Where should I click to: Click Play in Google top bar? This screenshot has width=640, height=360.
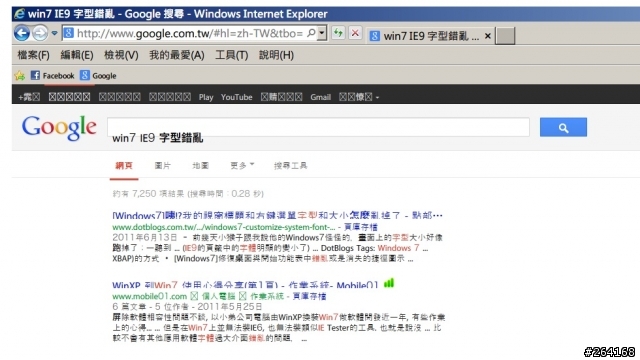point(206,97)
